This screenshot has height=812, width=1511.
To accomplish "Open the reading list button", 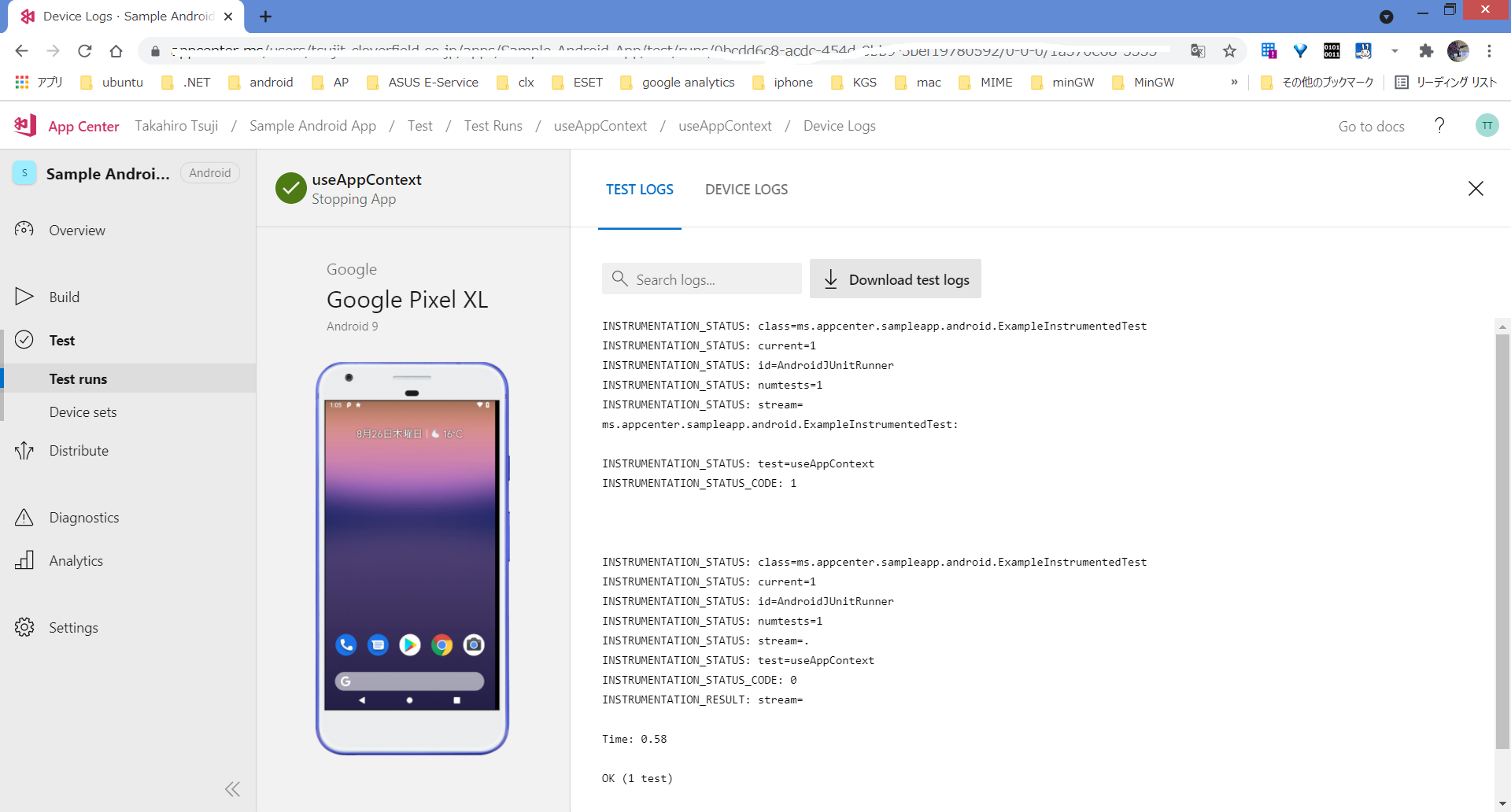I will [1446, 82].
